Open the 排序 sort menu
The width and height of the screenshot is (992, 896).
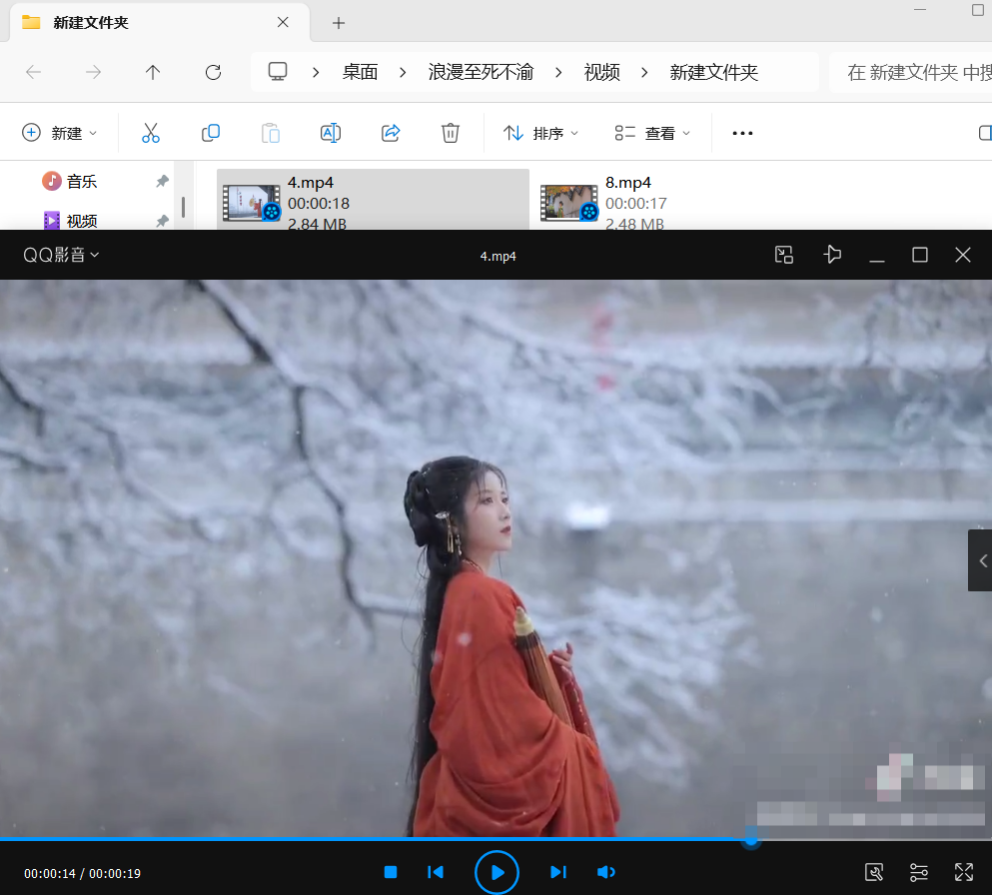click(x=541, y=133)
